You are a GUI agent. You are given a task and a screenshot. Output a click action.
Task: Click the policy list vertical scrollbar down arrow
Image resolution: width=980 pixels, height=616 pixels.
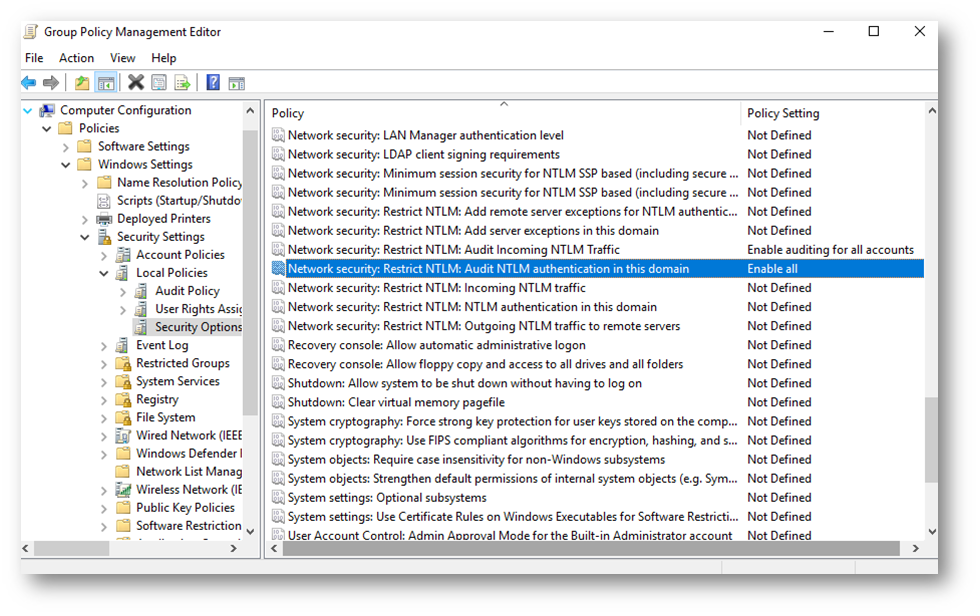[931, 532]
